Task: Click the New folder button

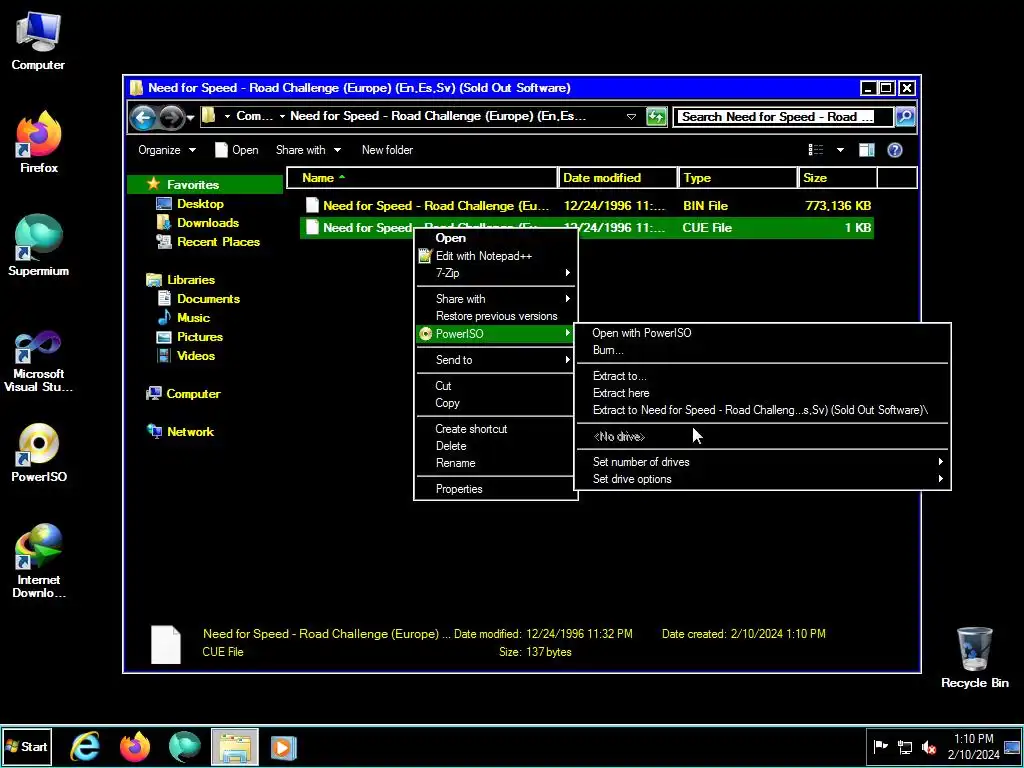Action: point(387,150)
